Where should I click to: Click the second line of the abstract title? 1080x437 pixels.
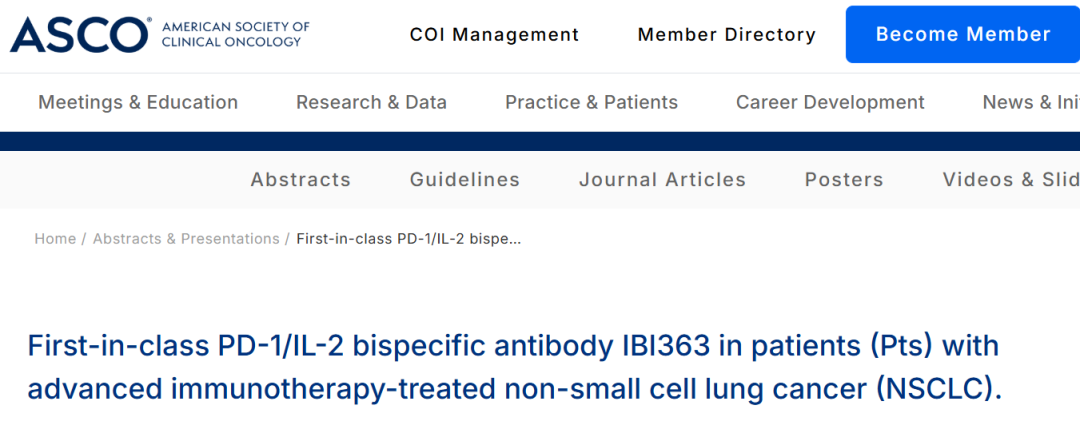pos(515,391)
